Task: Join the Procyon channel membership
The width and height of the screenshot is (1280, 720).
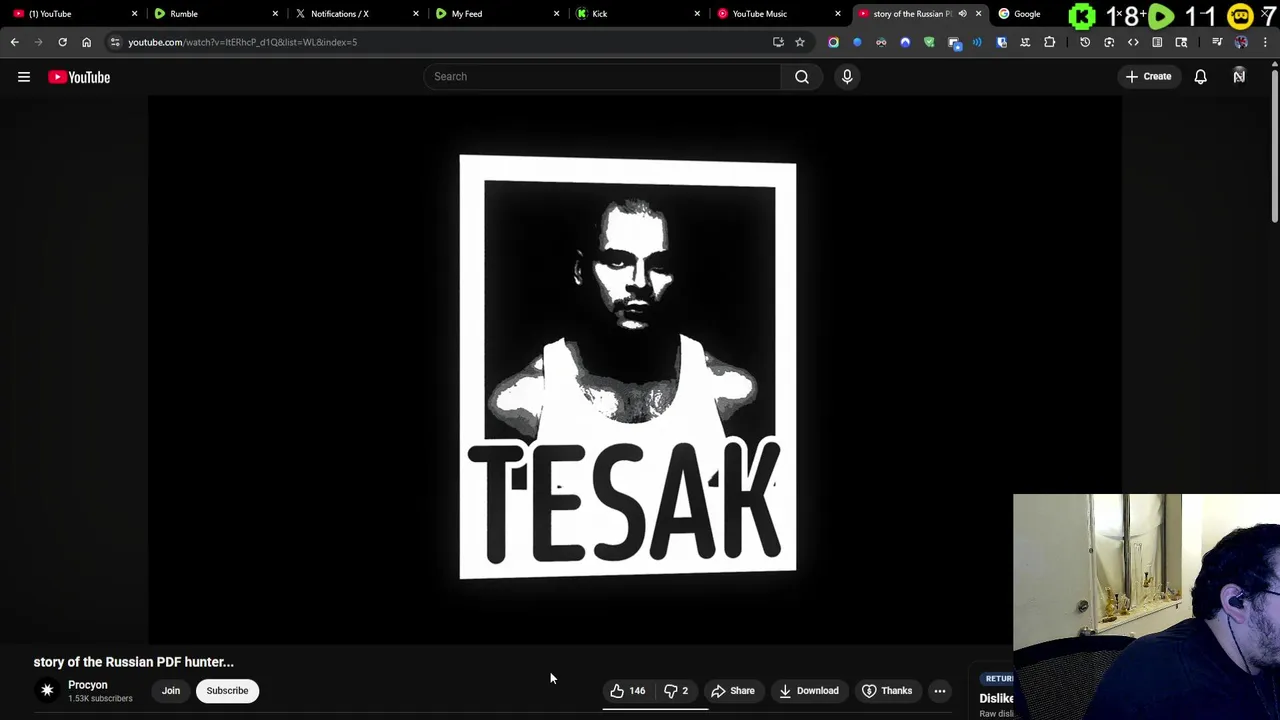Action: coord(171,690)
